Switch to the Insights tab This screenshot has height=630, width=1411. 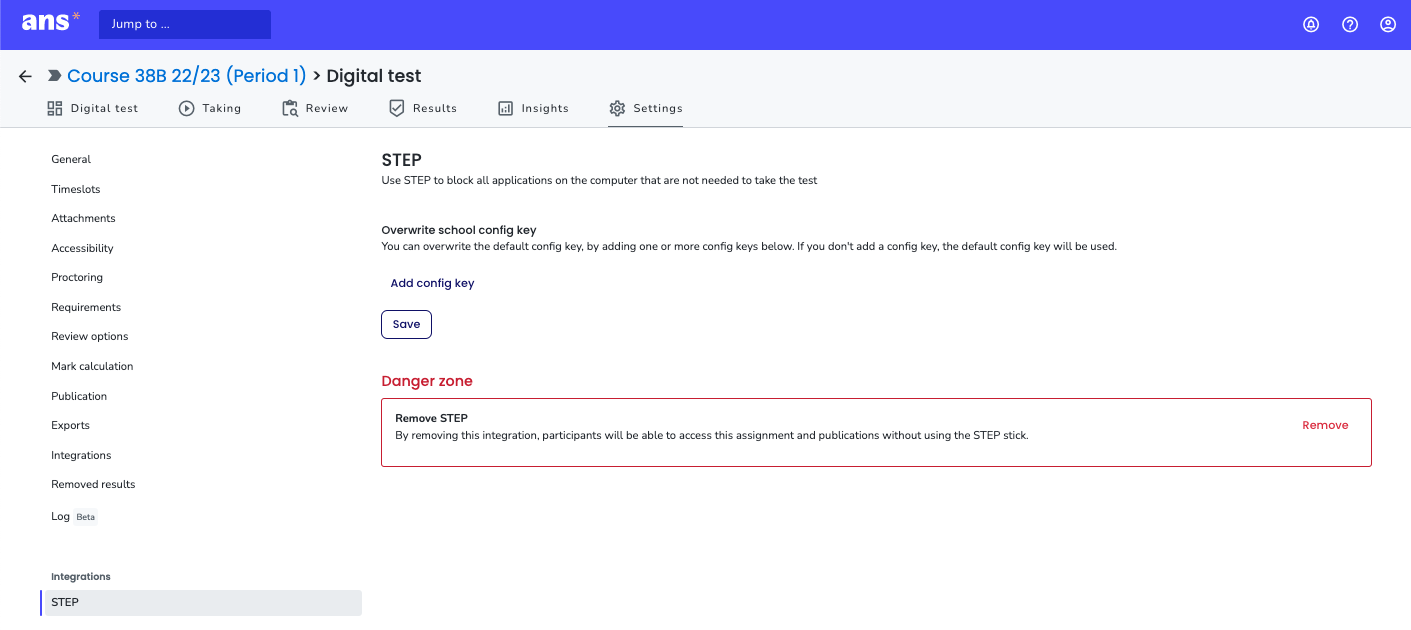point(533,108)
